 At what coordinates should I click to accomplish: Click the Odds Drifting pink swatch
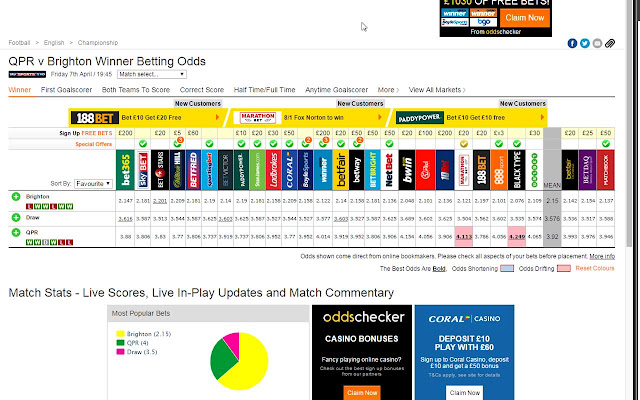point(564,269)
